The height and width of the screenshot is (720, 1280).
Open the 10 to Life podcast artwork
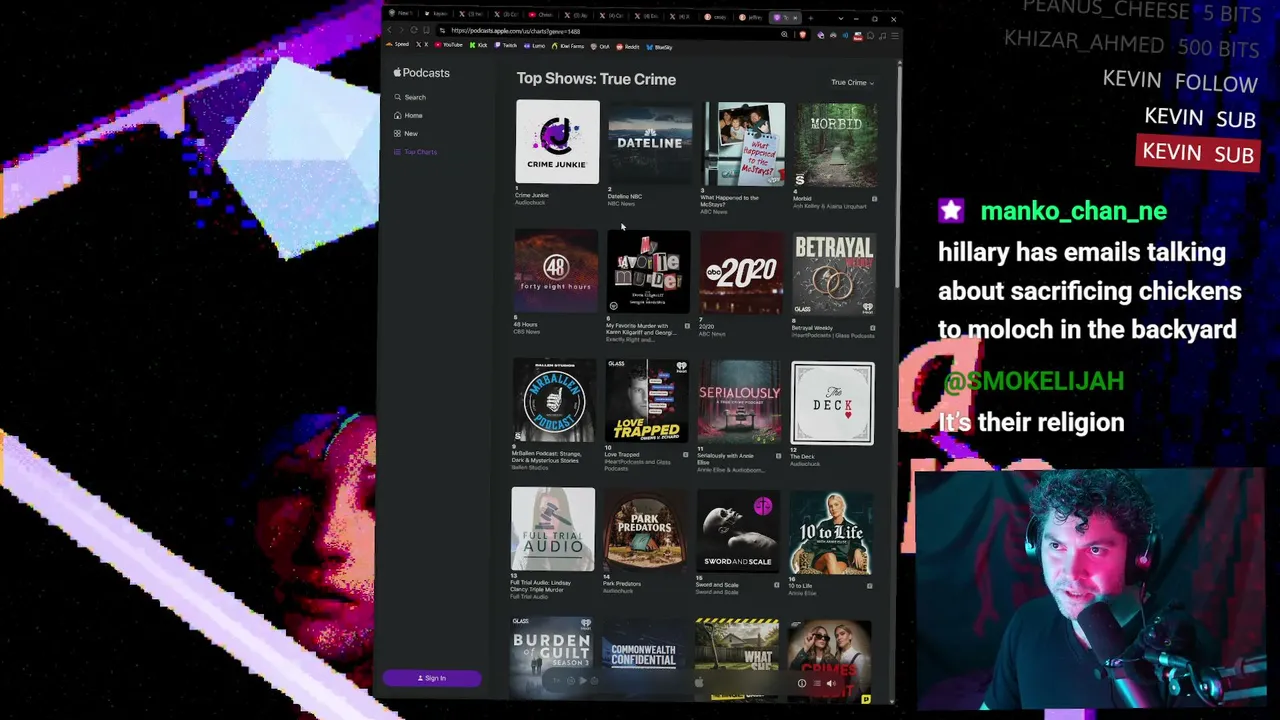(x=830, y=533)
